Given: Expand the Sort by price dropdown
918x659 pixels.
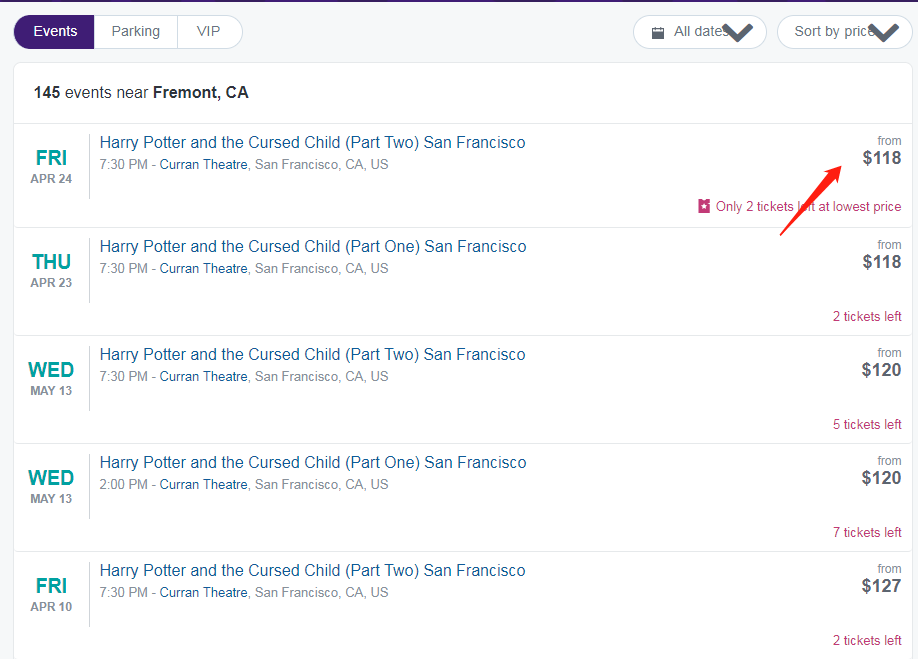Looking at the screenshot, I should (844, 32).
